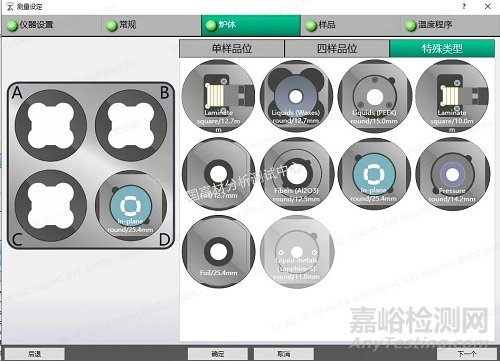Click position D with In-plane holder
Image resolution: width=500 pixels, height=361 pixels.
pos(131,206)
